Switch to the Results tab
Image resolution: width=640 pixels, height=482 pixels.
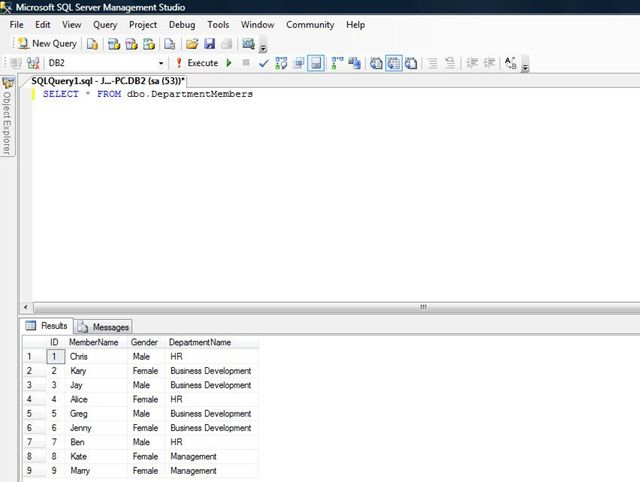point(47,326)
